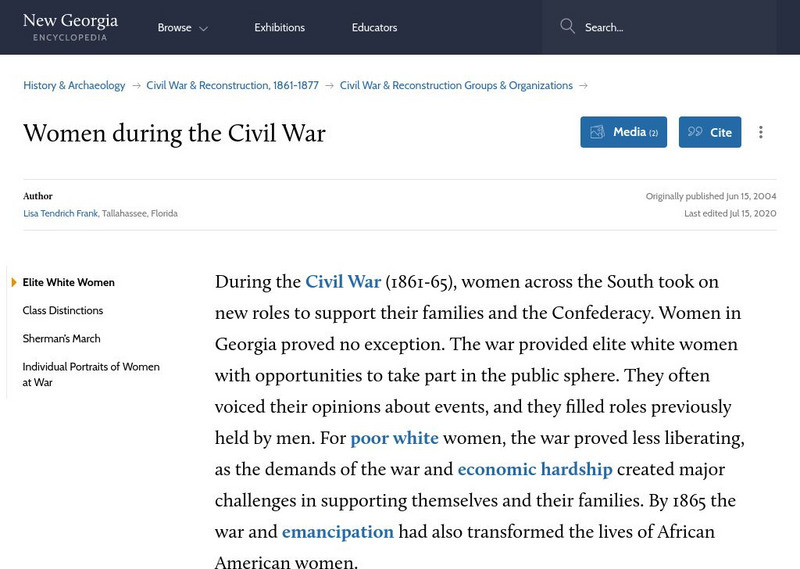This screenshot has height=569, width=800.
Task: Open Groups & Organizations breadcrumb link
Action: [x=456, y=86]
